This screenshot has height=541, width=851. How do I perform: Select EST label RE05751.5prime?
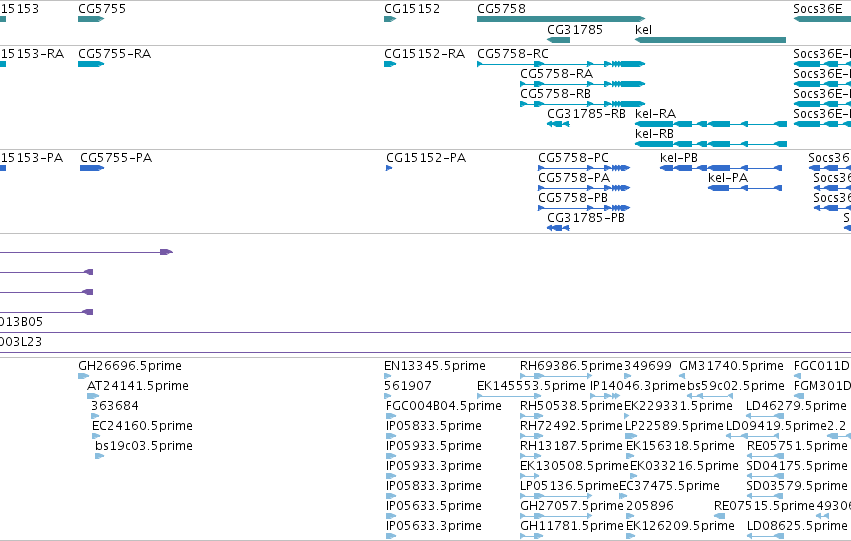797,446
